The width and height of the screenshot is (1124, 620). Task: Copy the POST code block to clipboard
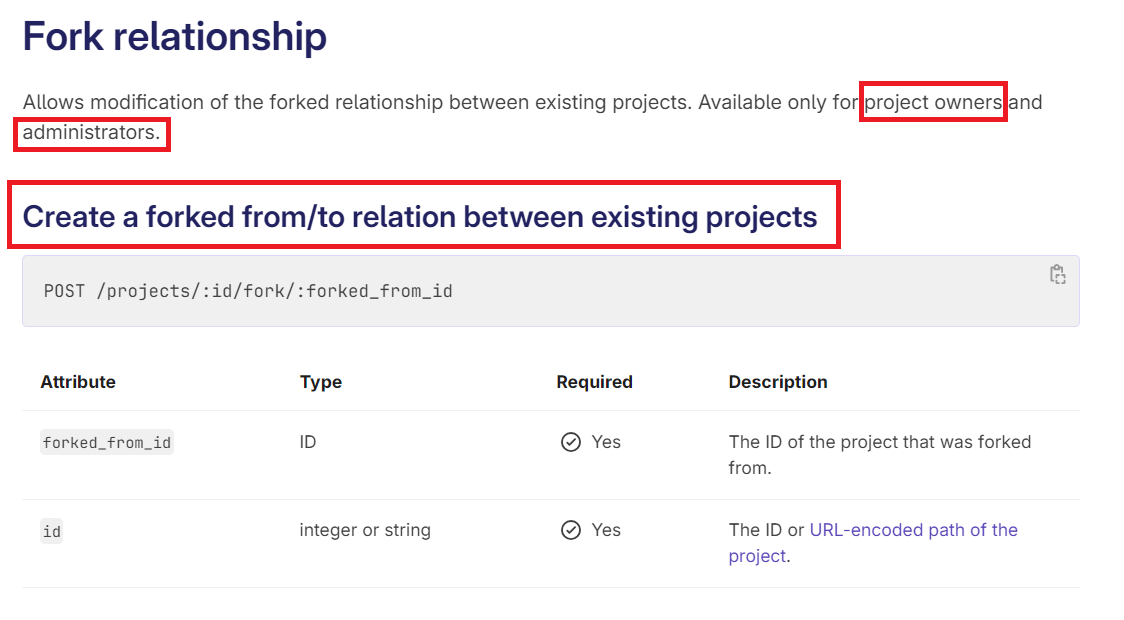pos(1057,275)
